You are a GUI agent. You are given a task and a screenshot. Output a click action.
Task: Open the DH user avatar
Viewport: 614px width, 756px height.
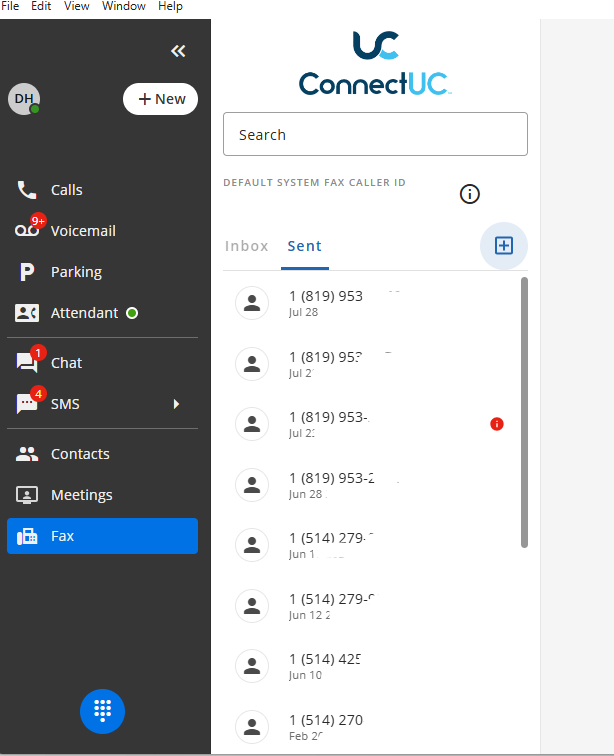click(24, 99)
